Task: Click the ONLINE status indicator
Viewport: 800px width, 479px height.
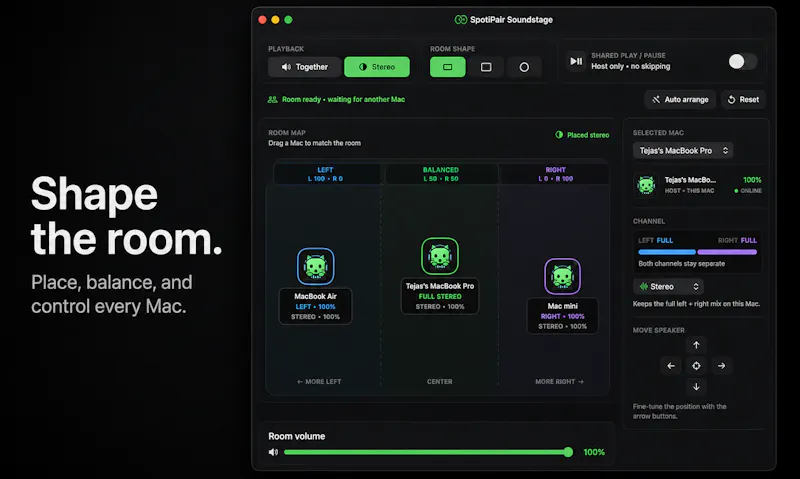Action: coord(748,191)
